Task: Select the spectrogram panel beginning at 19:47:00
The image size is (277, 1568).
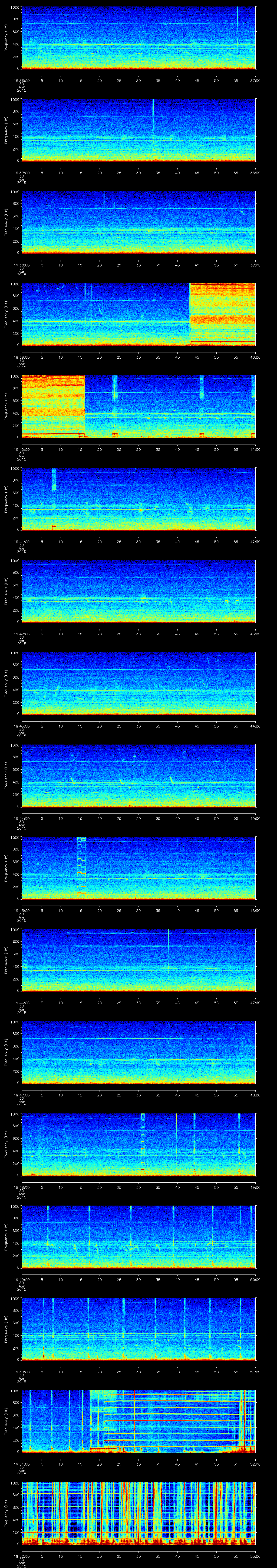Action: pyautogui.click(x=138, y=1052)
